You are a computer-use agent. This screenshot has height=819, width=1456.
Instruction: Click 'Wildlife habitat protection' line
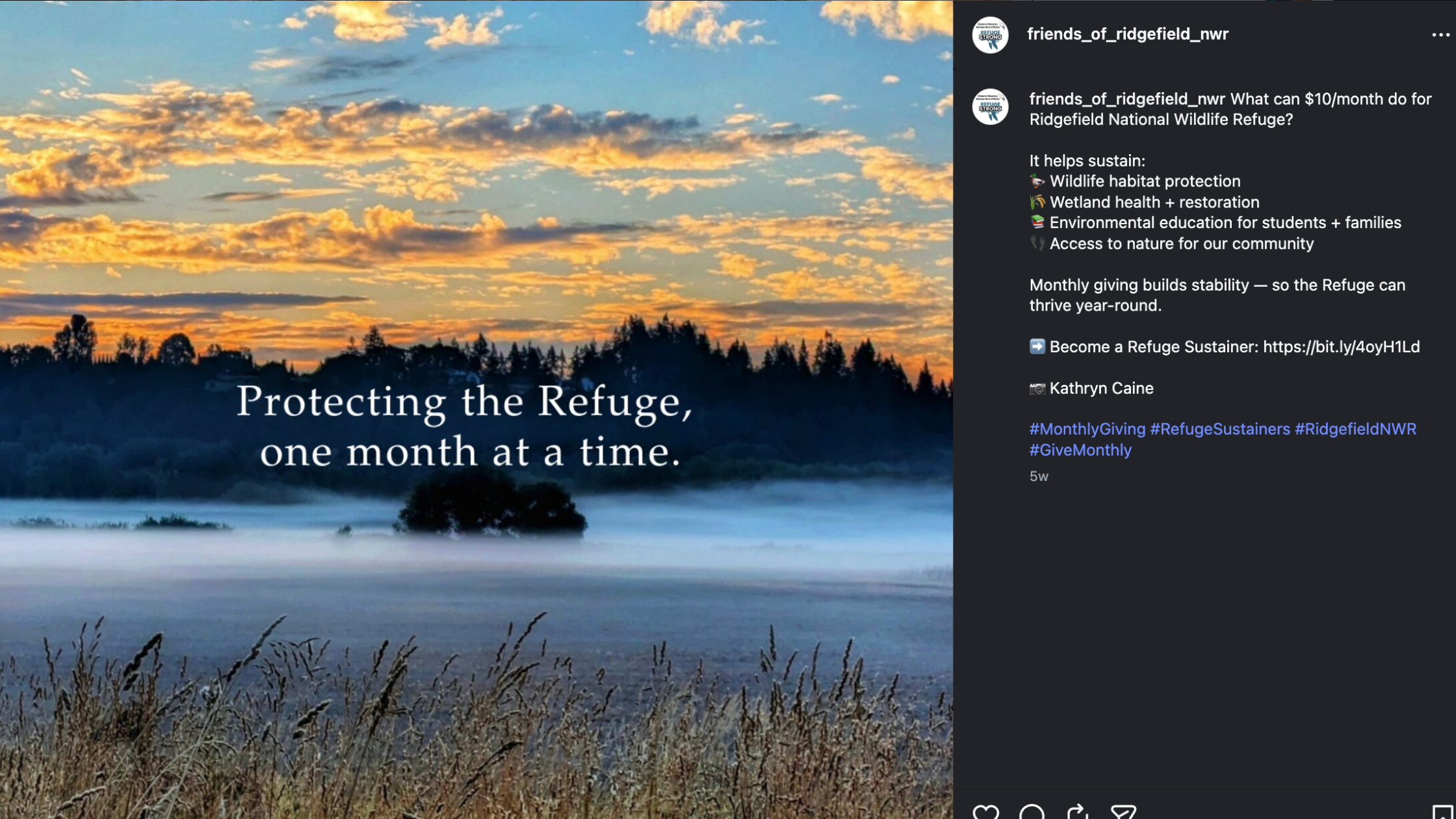tap(1135, 181)
